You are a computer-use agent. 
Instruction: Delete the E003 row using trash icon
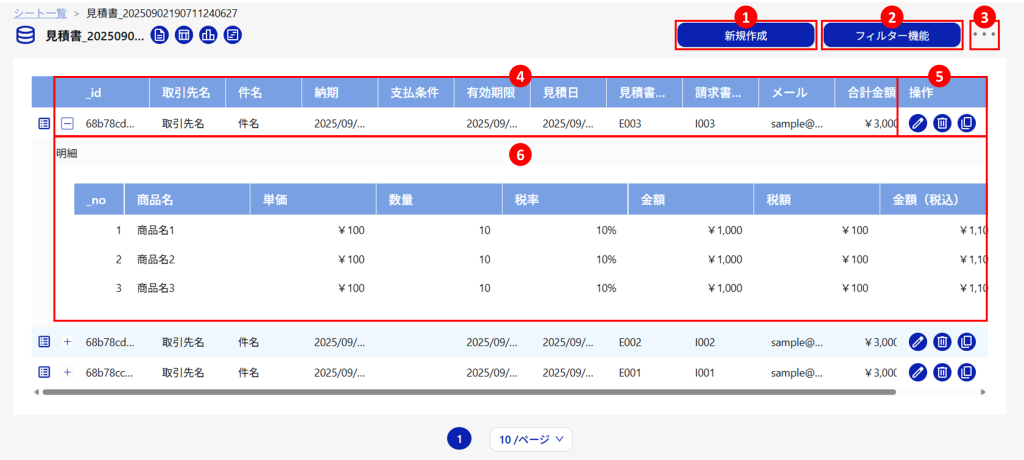pos(942,124)
